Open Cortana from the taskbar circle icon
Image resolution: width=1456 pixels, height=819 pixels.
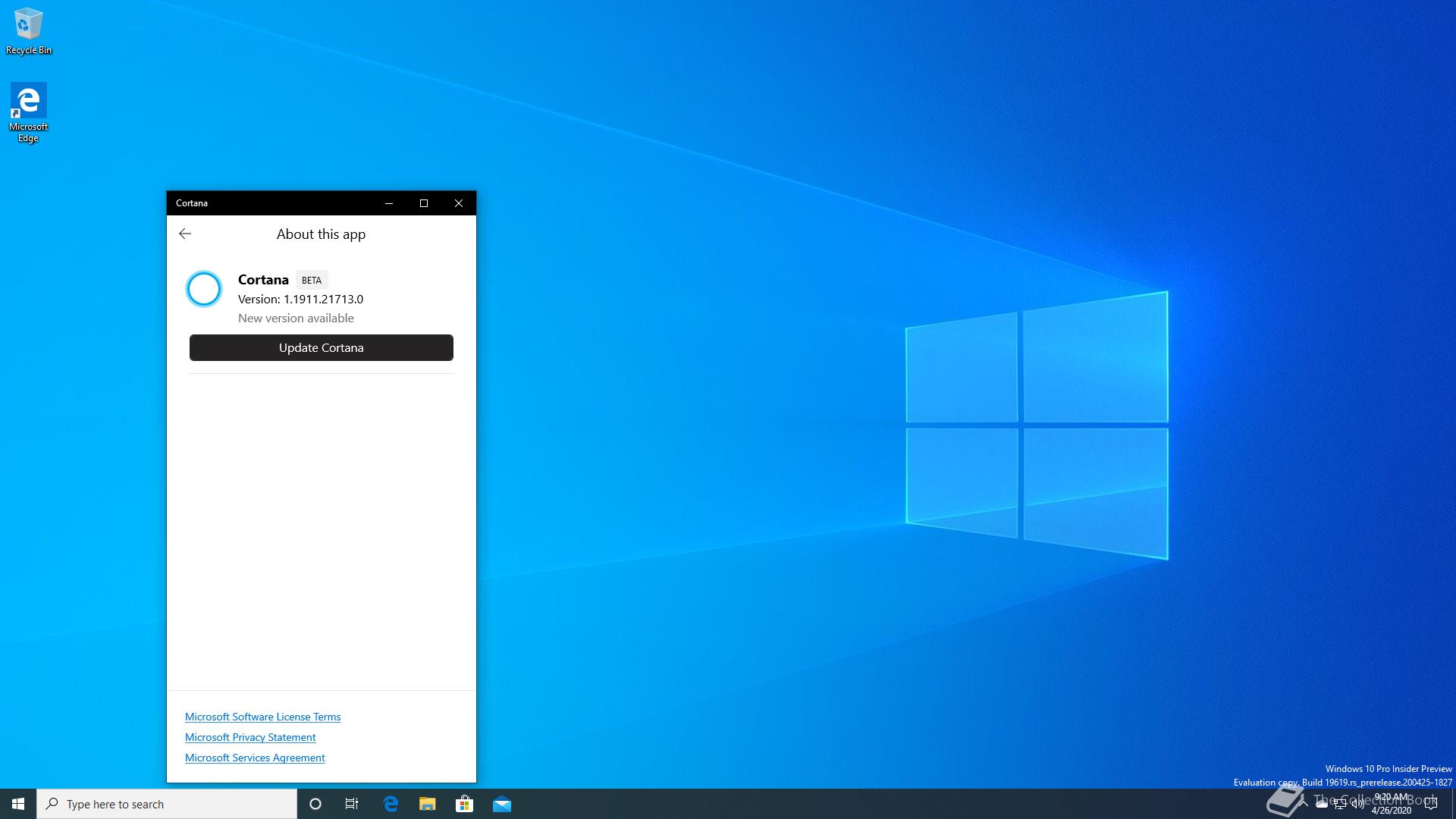(315, 804)
